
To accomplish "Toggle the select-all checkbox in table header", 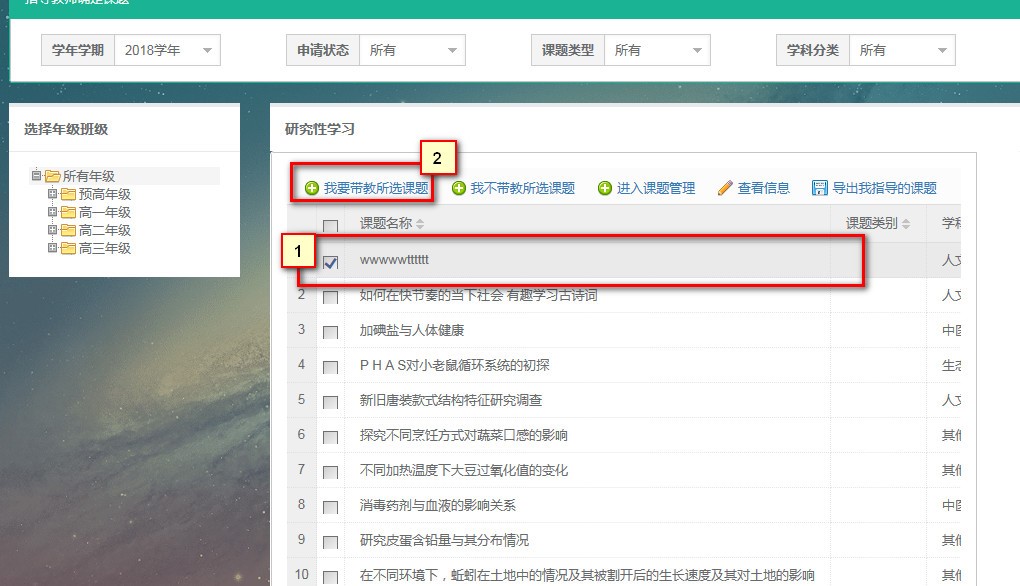I will 331,226.
